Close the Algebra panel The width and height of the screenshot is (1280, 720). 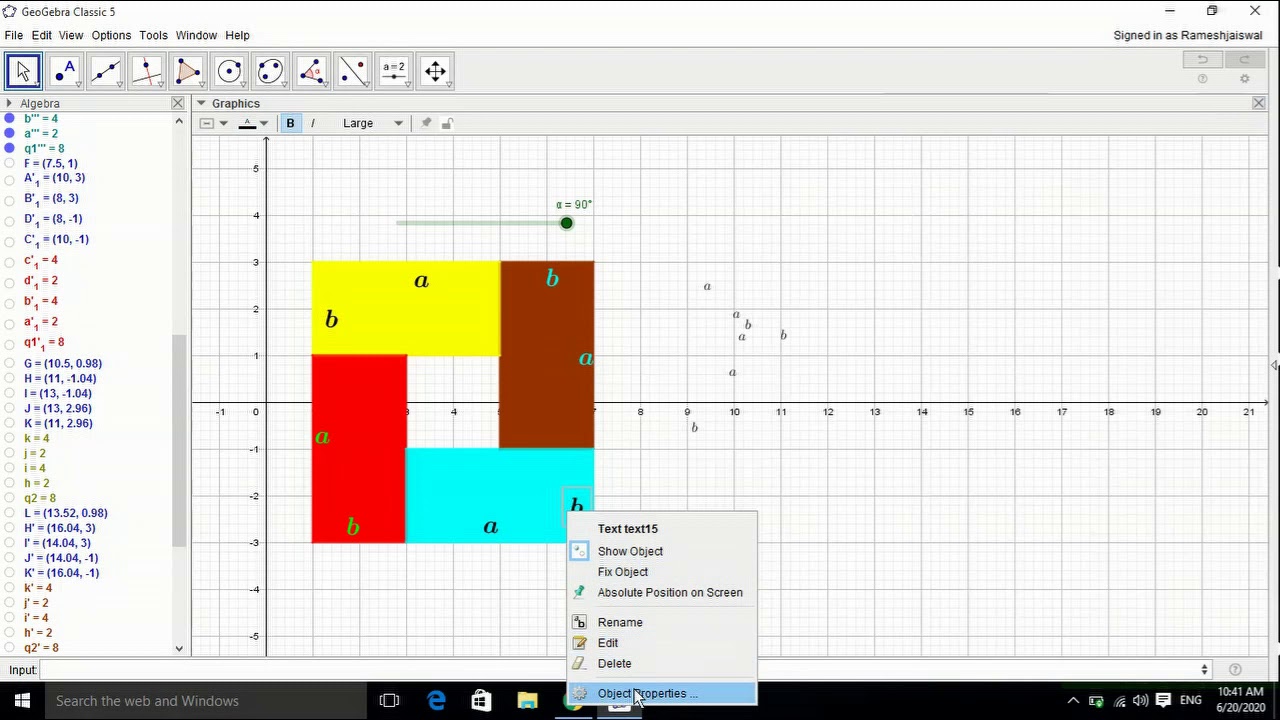(178, 103)
